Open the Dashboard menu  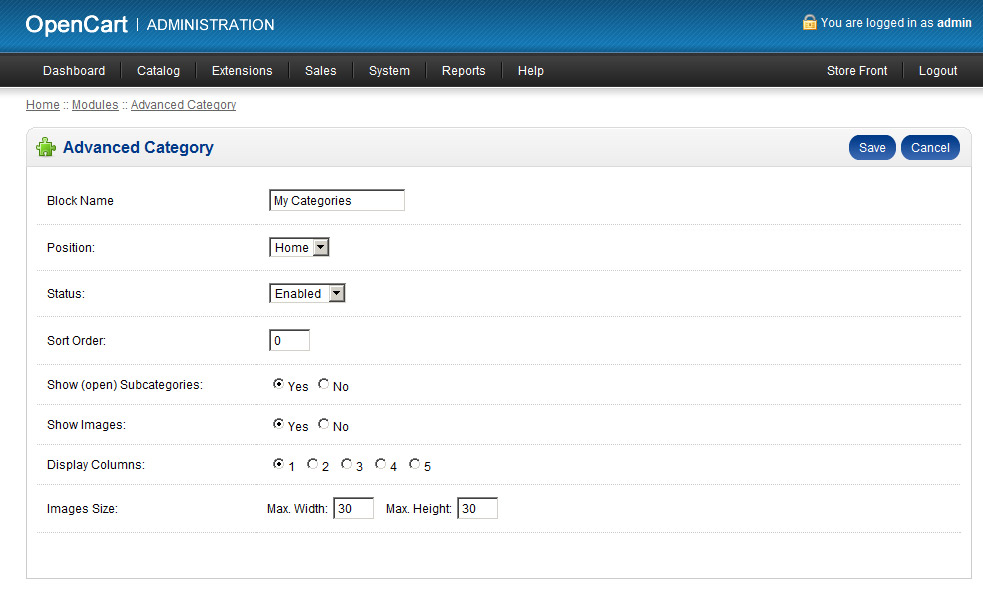(x=74, y=71)
